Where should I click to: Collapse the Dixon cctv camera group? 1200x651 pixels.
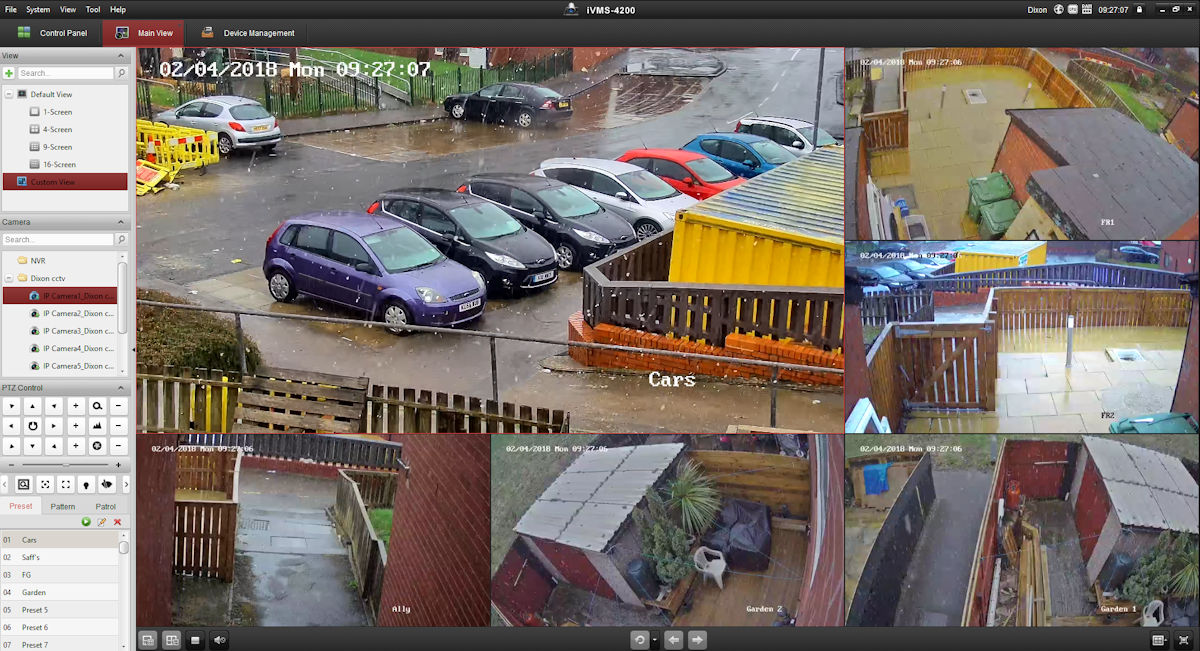tap(9, 278)
